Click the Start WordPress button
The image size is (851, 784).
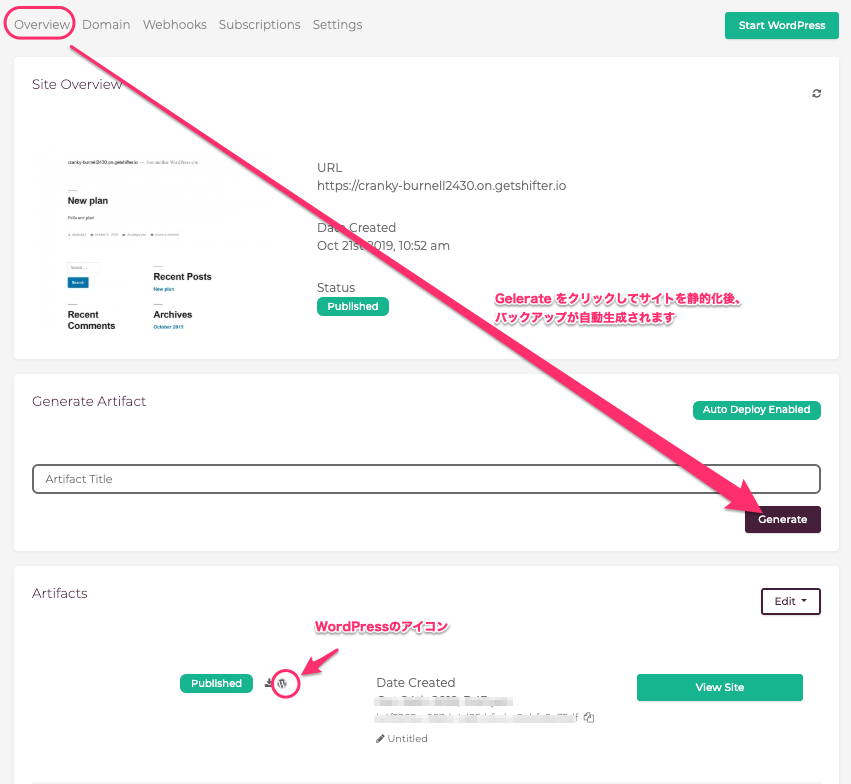(782, 25)
